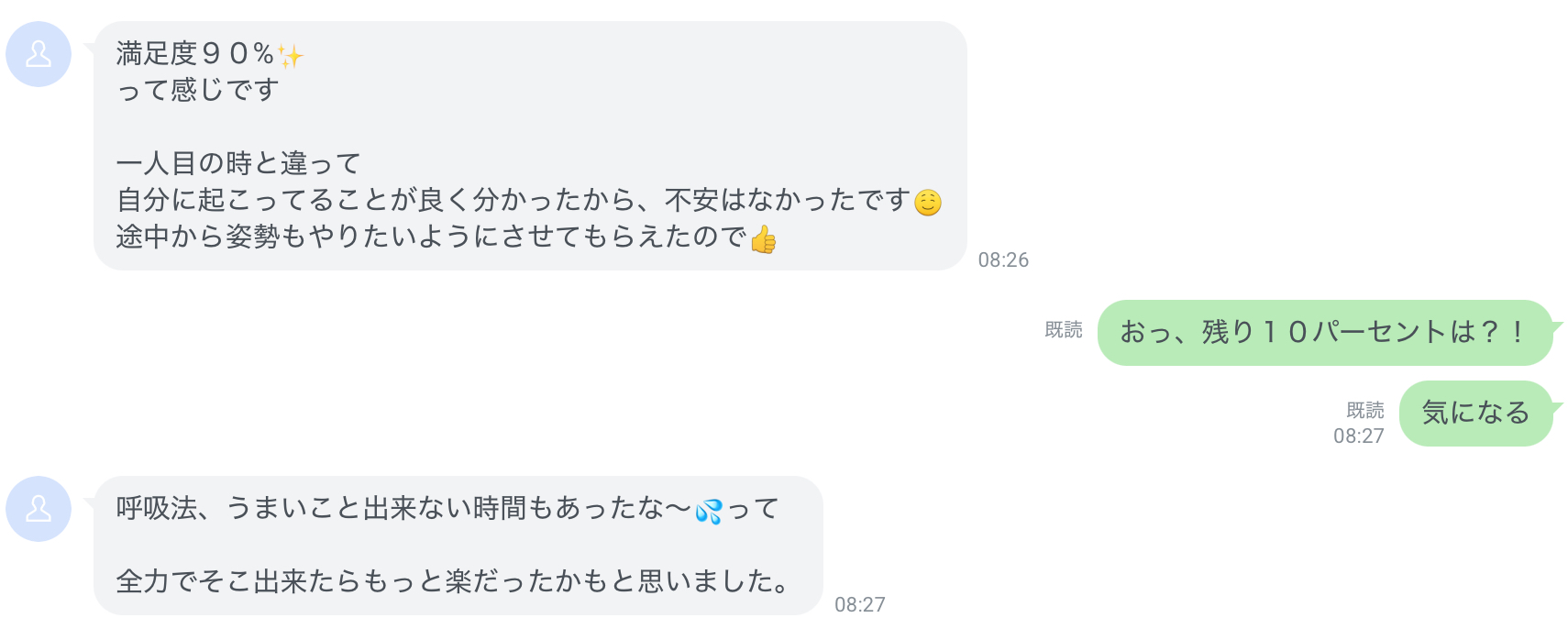
Task: Click the sweat droplets emoji
Action: [x=708, y=511]
